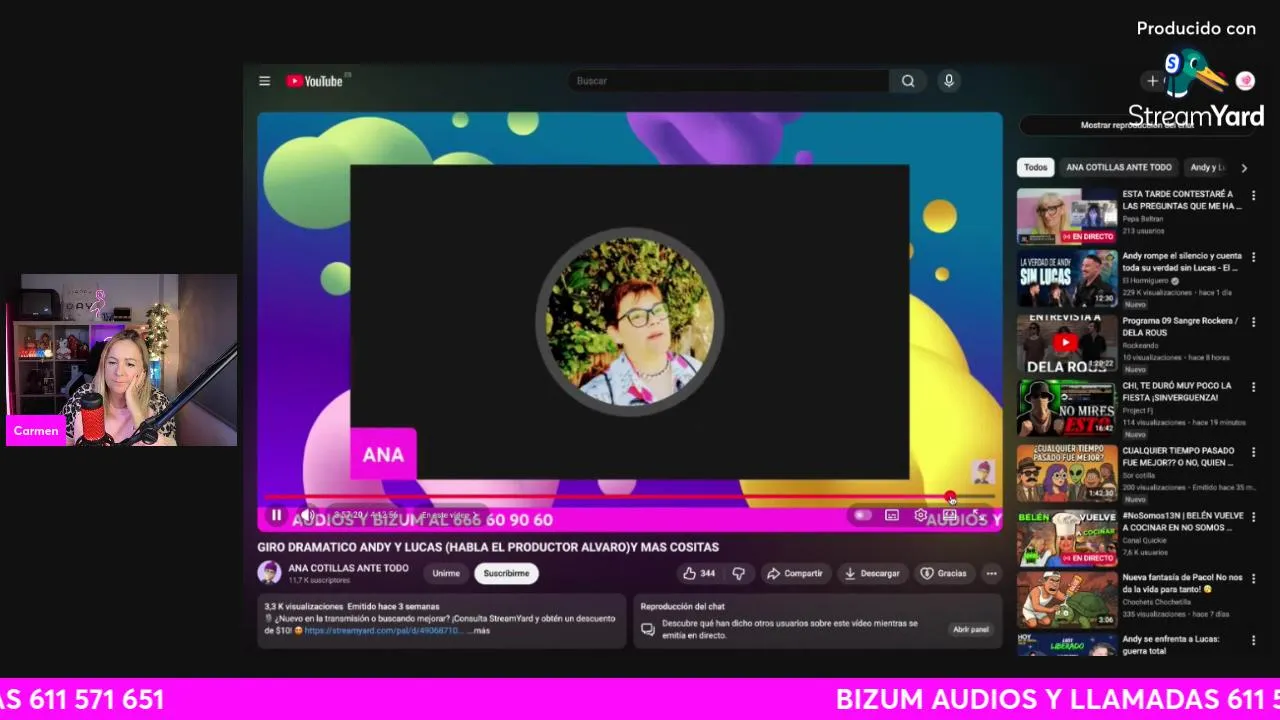Image resolution: width=1280 pixels, height=720 pixels.
Task: Seek using the red video progress bar
Action: click(x=629, y=497)
